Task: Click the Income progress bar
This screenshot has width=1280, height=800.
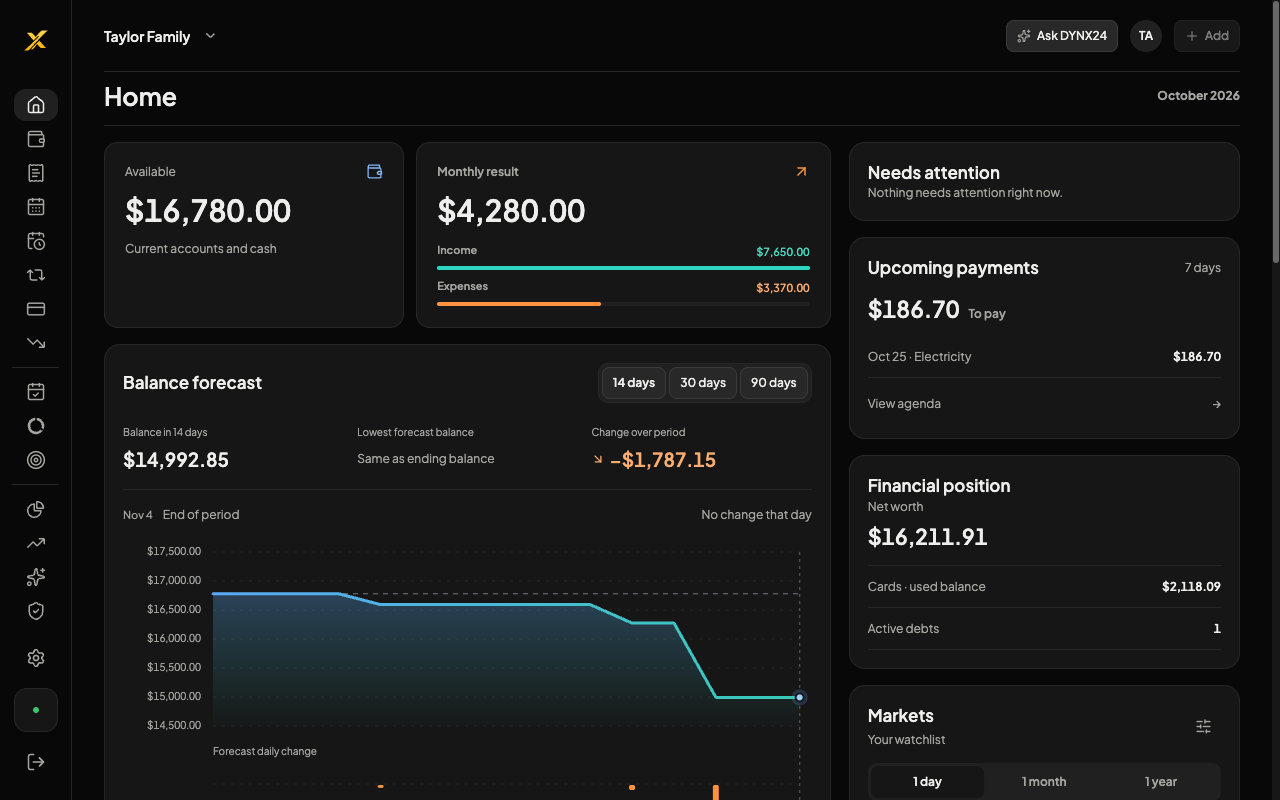Action: coord(623,268)
